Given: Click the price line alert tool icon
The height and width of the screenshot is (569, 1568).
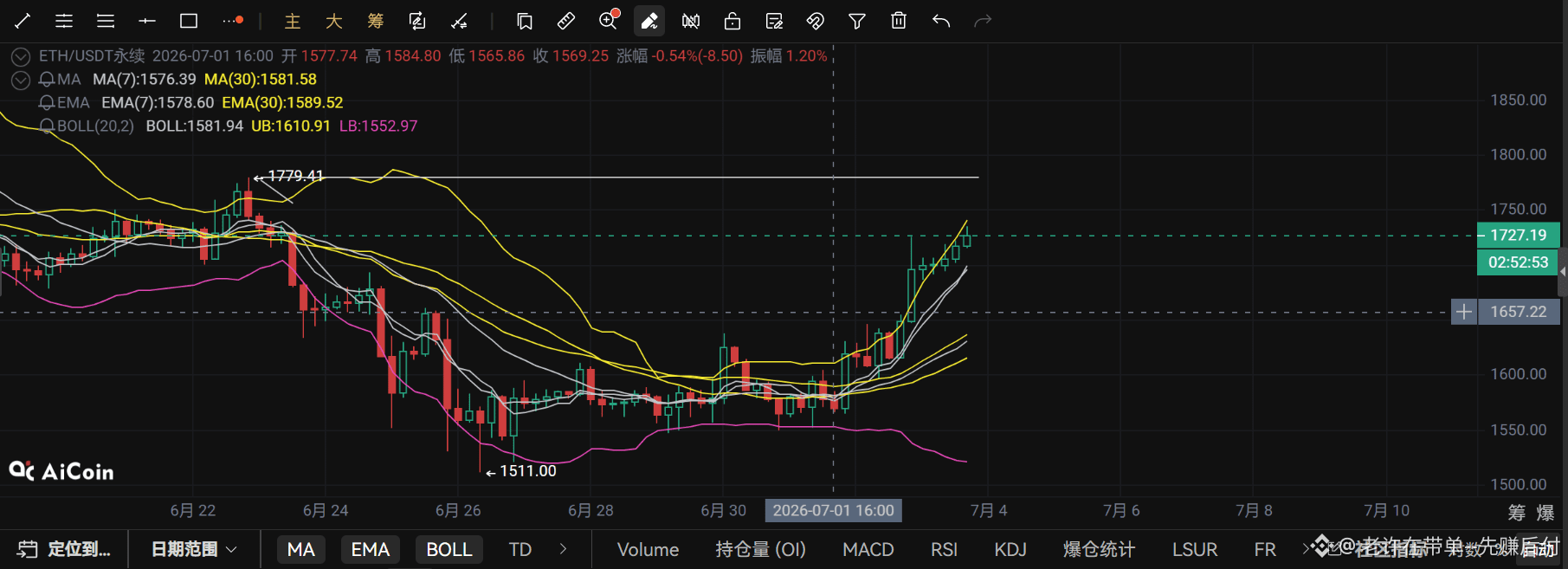Looking at the screenshot, I should pos(459,21).
